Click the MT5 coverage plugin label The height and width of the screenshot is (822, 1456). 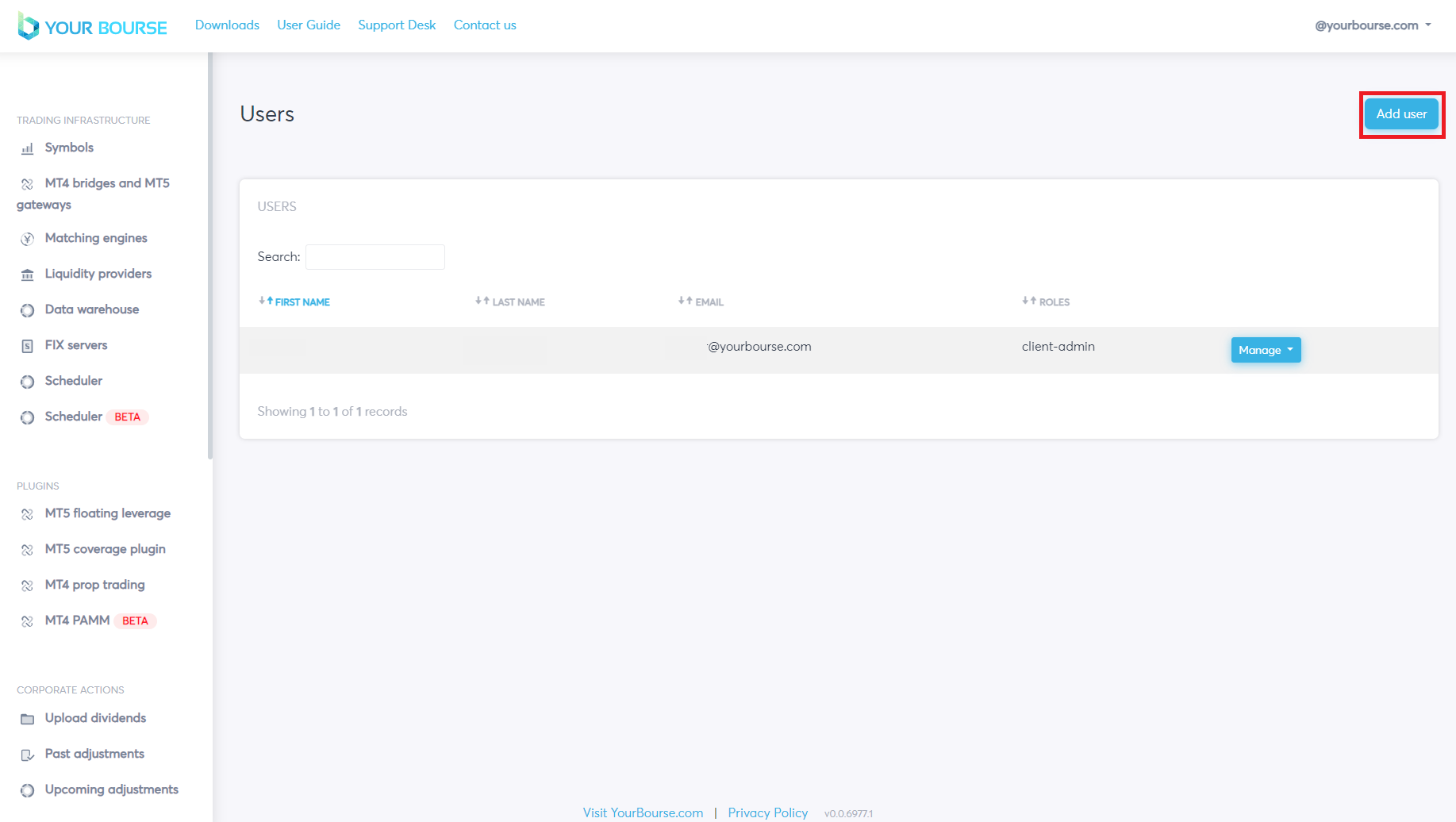[106, 549]
